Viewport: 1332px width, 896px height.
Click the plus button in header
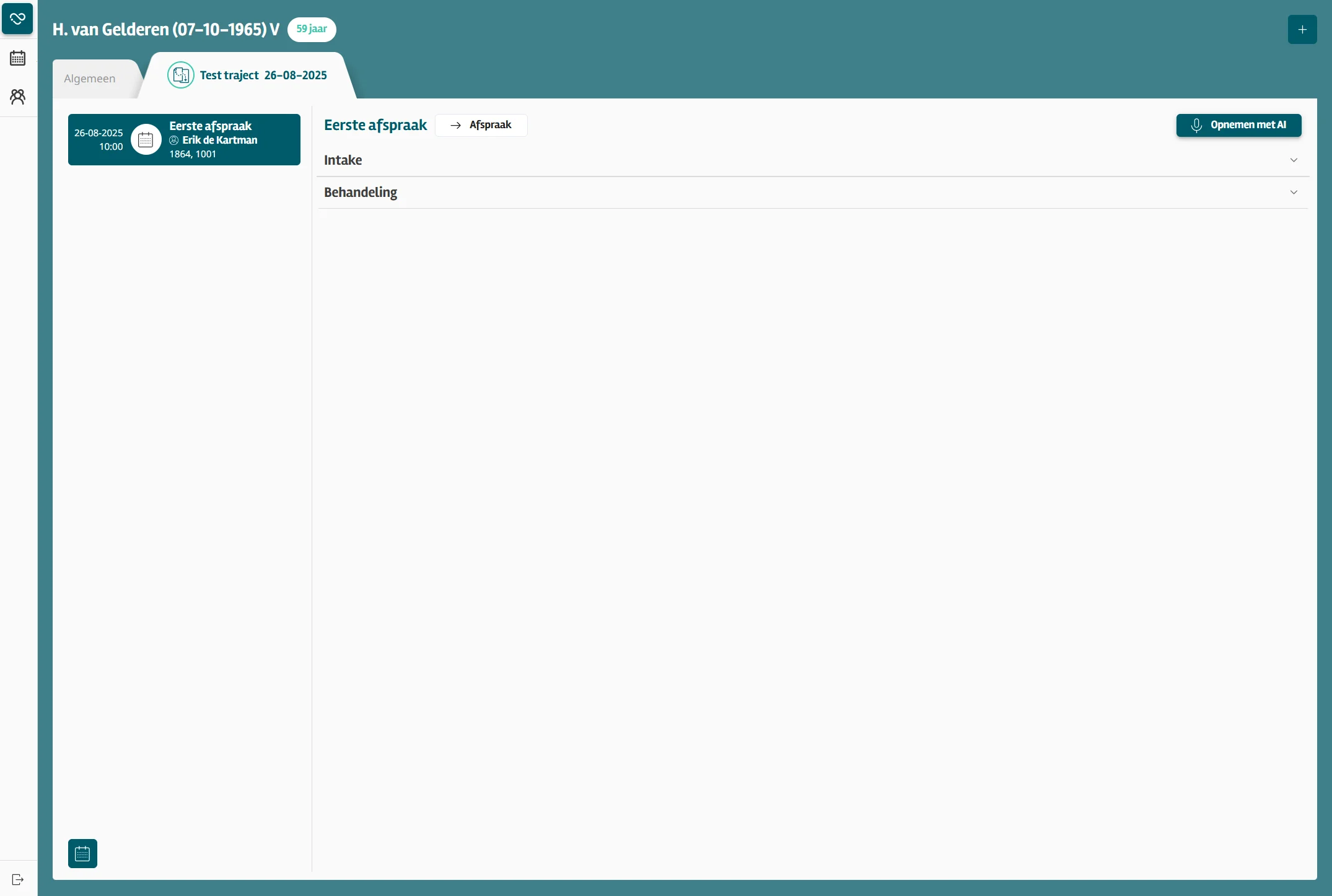1302,30
